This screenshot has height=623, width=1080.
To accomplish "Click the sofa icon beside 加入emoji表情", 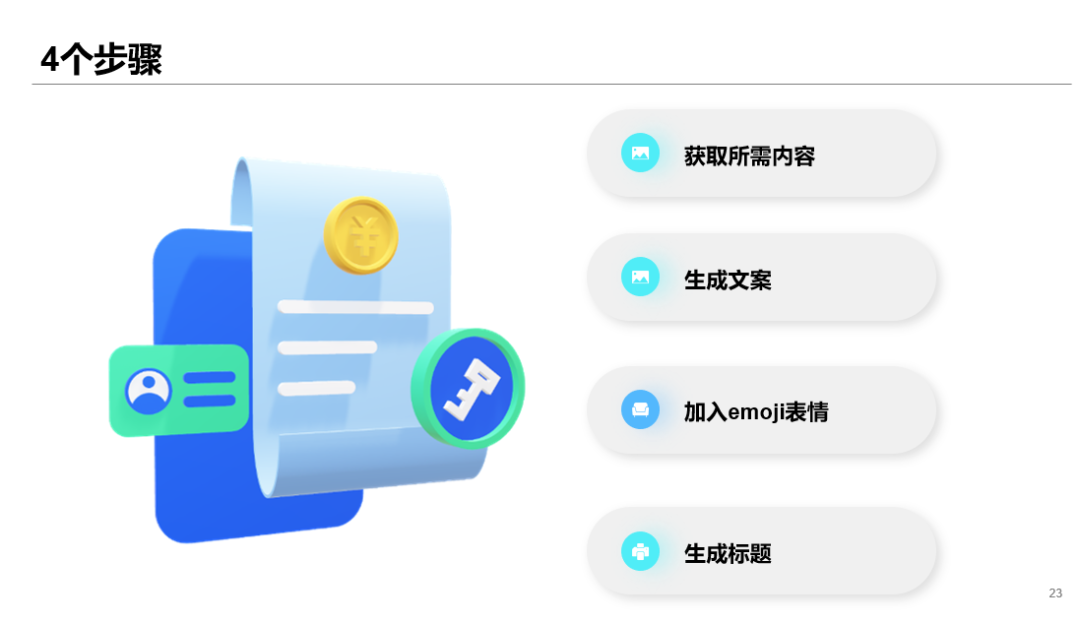I will tap(640, 410).
